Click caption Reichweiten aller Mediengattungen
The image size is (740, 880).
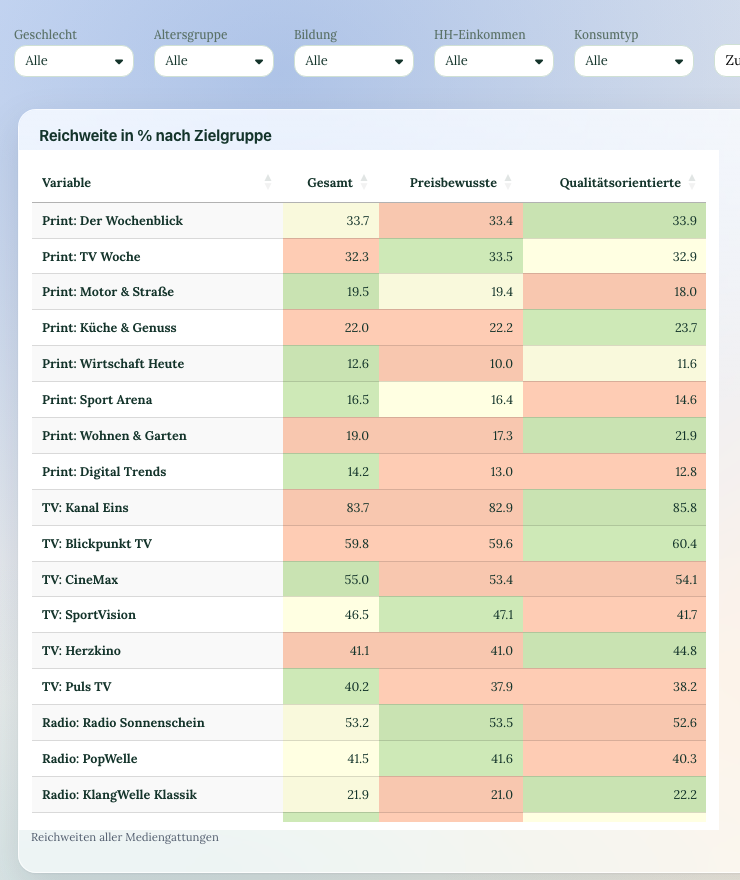tap(125, 837)
